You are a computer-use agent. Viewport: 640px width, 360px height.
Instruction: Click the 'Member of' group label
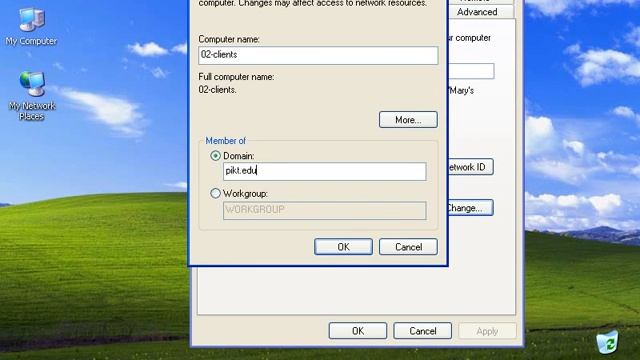[225, 141]
